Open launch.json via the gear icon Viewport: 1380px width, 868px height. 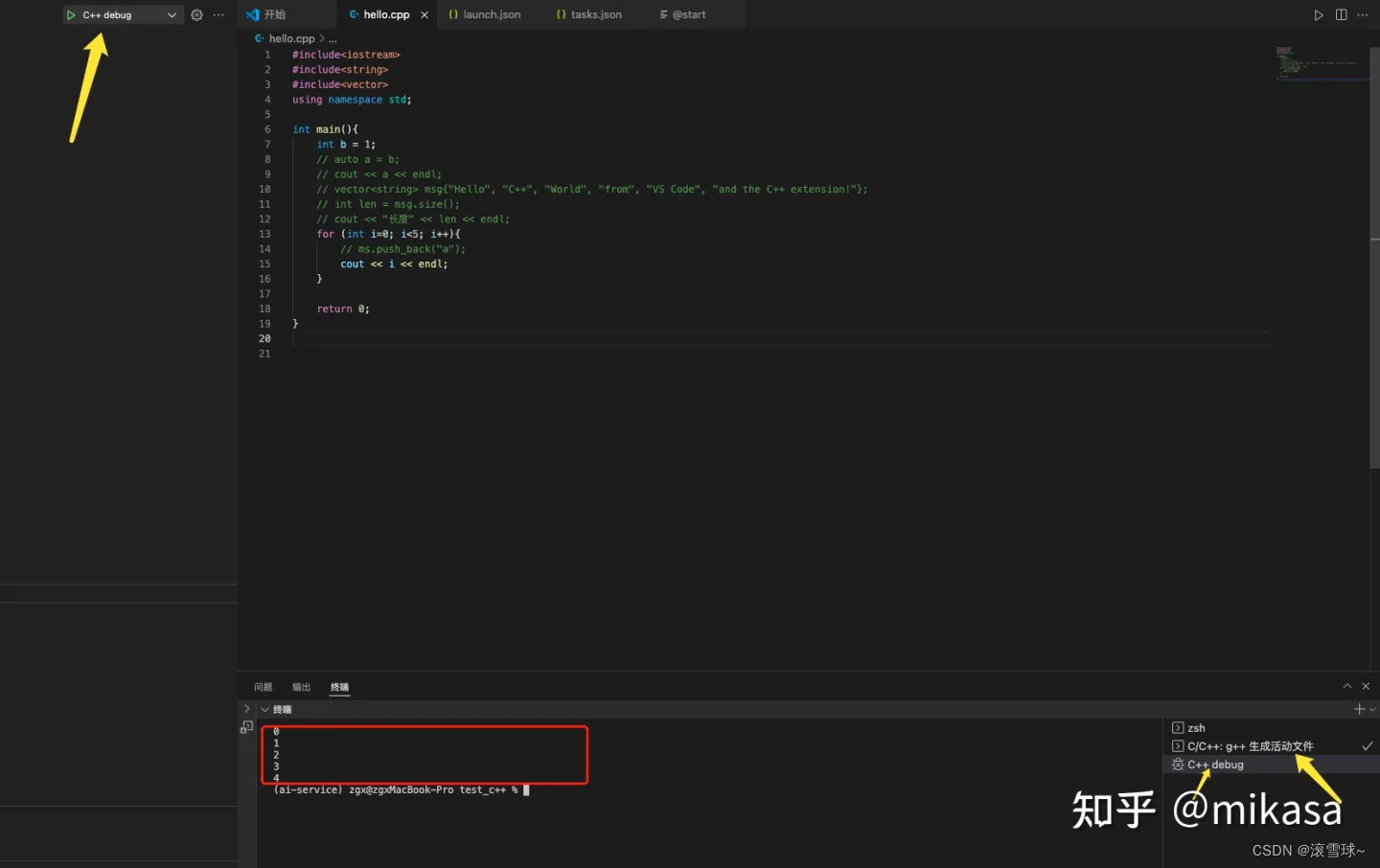(197, 15)
